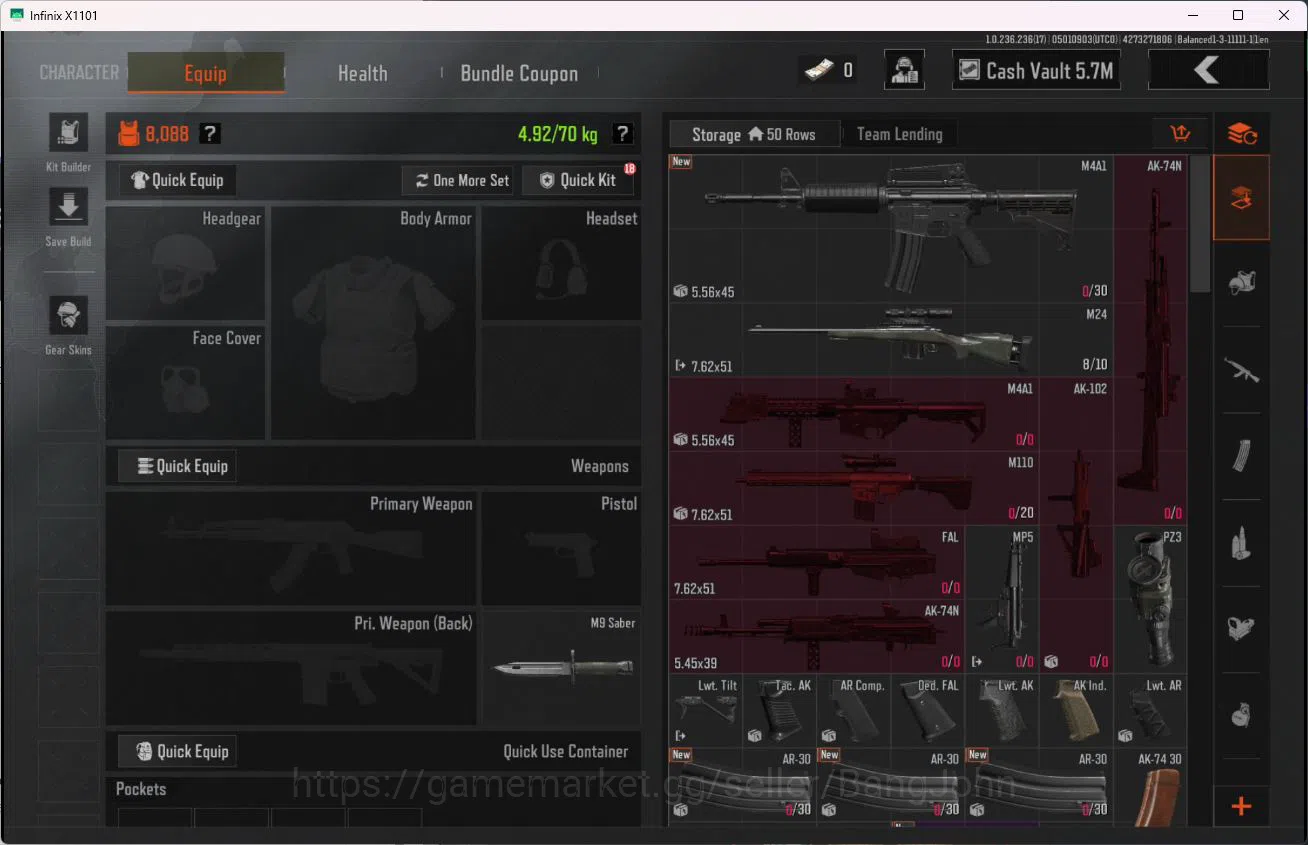The width and height of the screenshot is (1308, 845).
Task: Click the Pri. Weapon (Back) slot
Action: pos(291,667)
